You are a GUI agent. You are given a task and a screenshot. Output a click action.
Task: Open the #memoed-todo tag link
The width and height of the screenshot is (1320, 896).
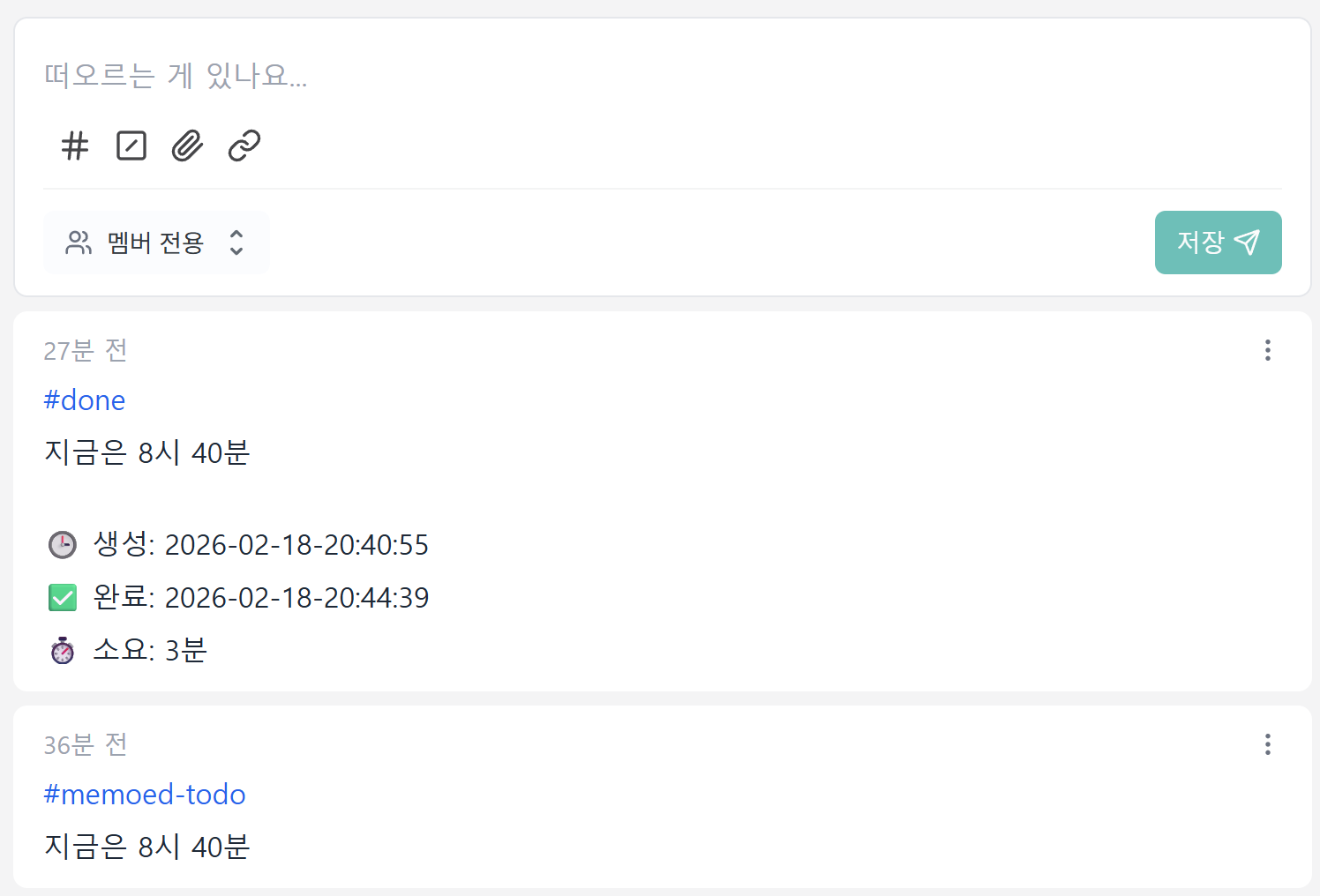tap(145, 795)
